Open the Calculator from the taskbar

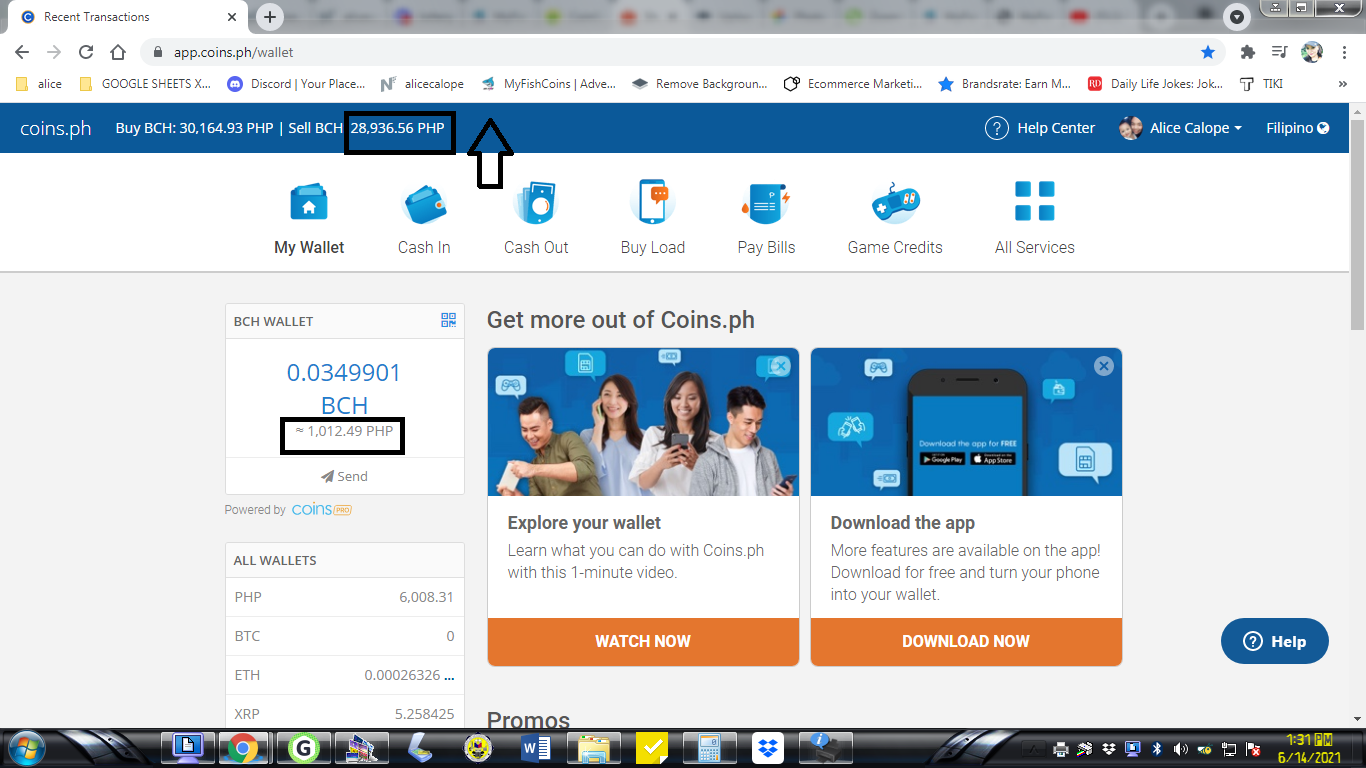pyautogui.click(x=710, y=748)
